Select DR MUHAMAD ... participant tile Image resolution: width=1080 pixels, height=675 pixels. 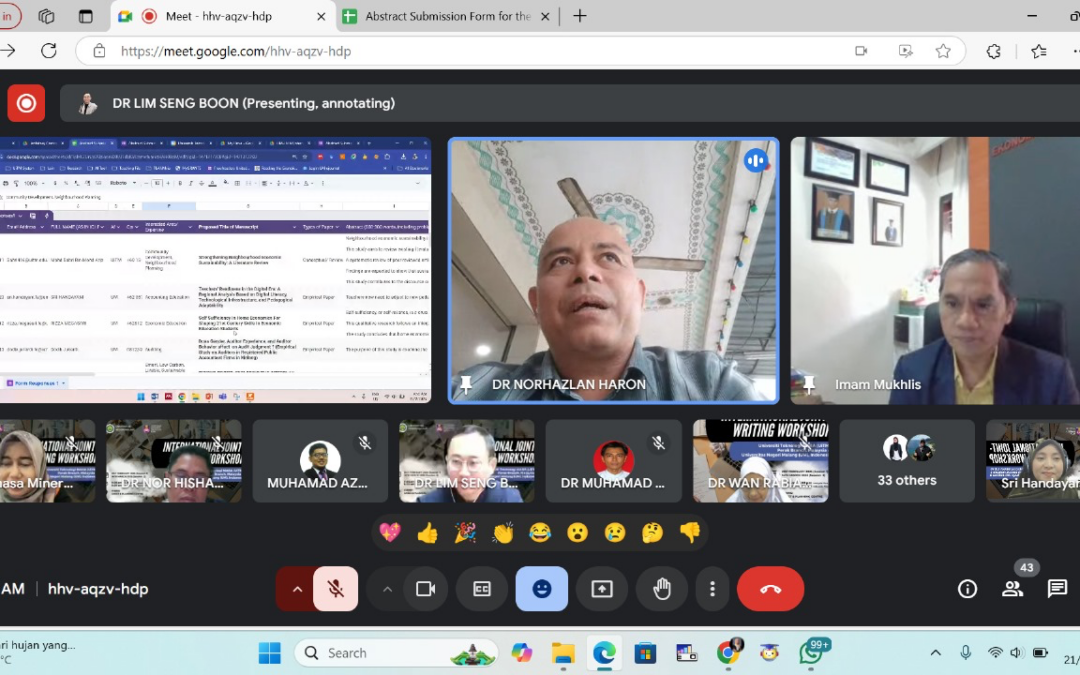point(613,461)
